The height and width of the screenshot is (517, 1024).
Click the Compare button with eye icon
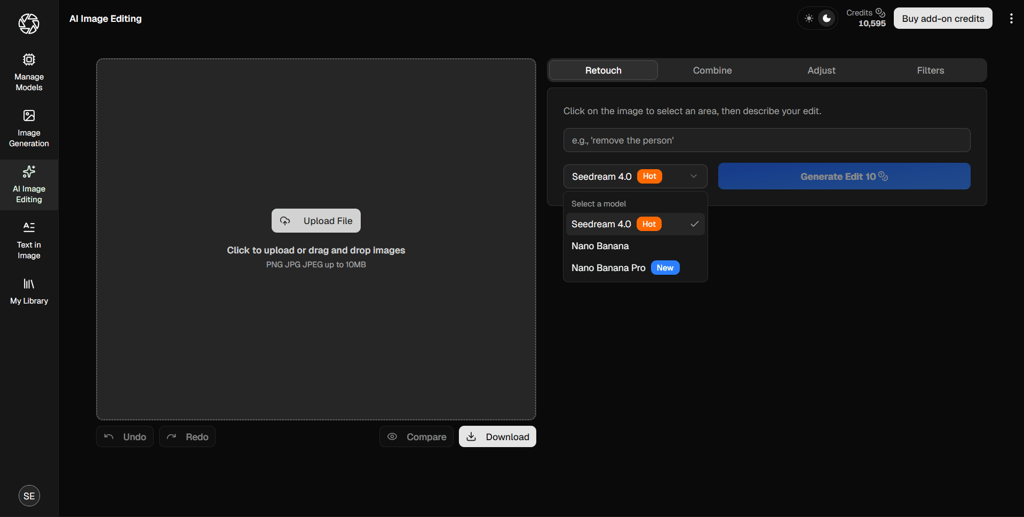coord(417,437)
